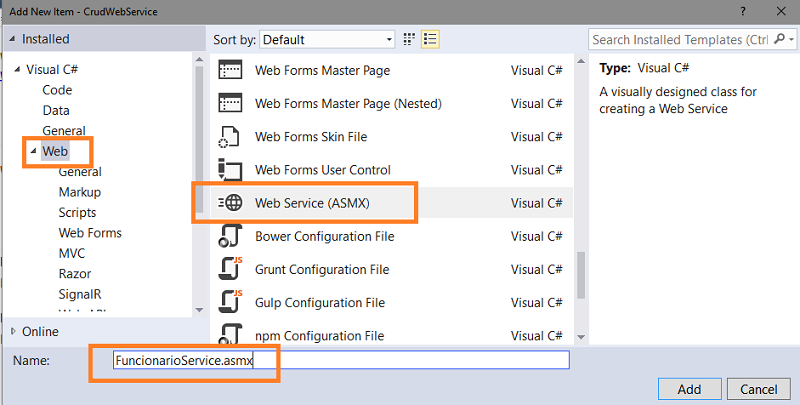
Task: Click the Web Forms User Control icon
Action: 229,169
